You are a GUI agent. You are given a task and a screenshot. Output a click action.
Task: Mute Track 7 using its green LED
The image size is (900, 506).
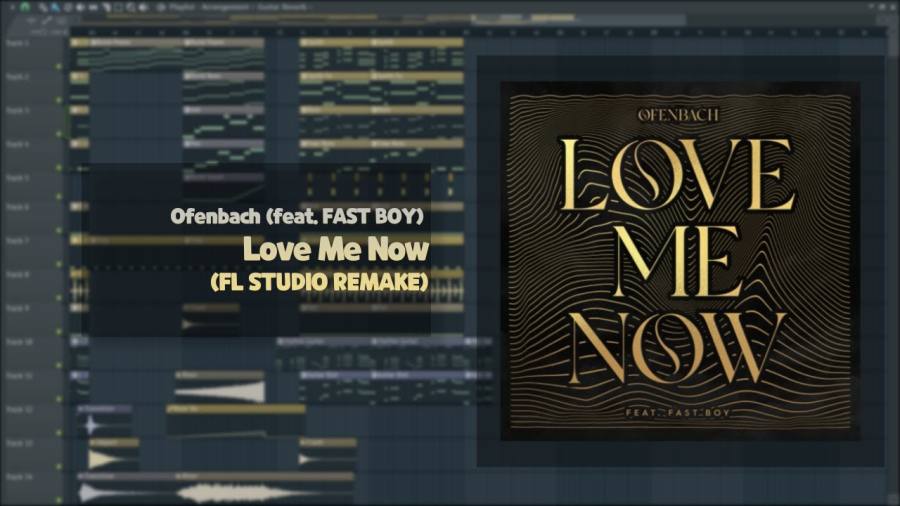[x=59, y=264]
